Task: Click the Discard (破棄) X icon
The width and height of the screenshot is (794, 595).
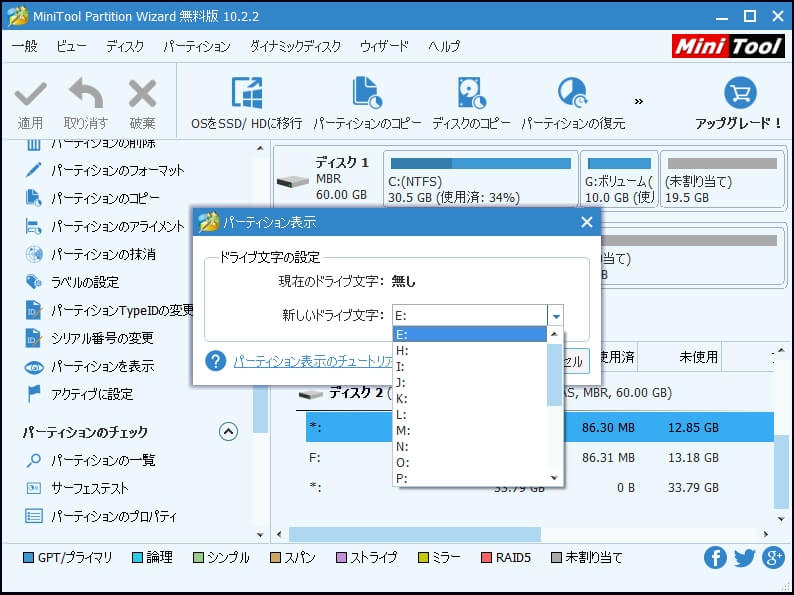Action: coord(142,94)
